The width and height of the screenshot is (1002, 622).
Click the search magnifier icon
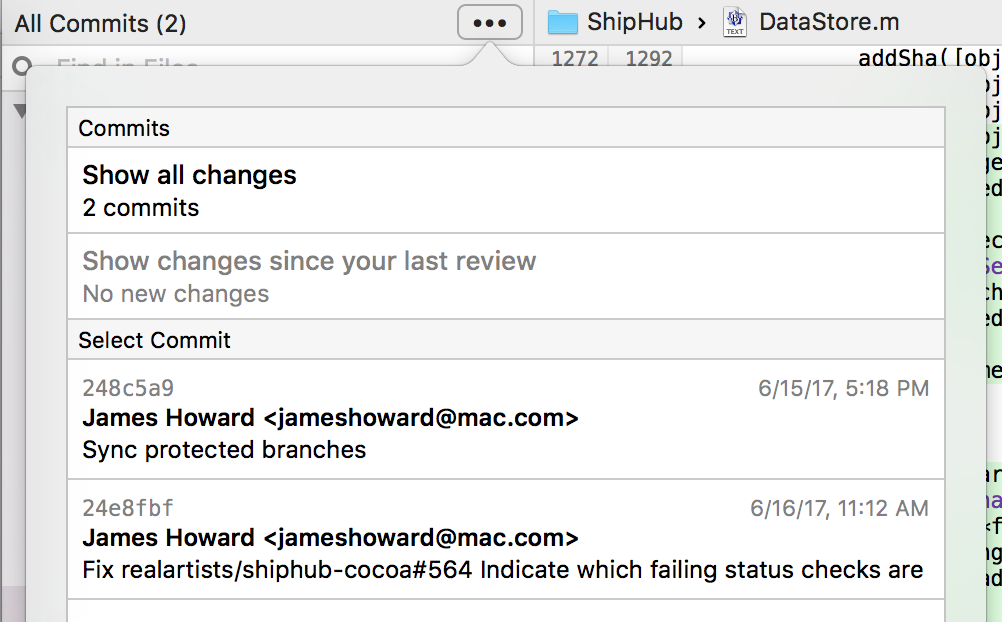click(x=20, y=66)
